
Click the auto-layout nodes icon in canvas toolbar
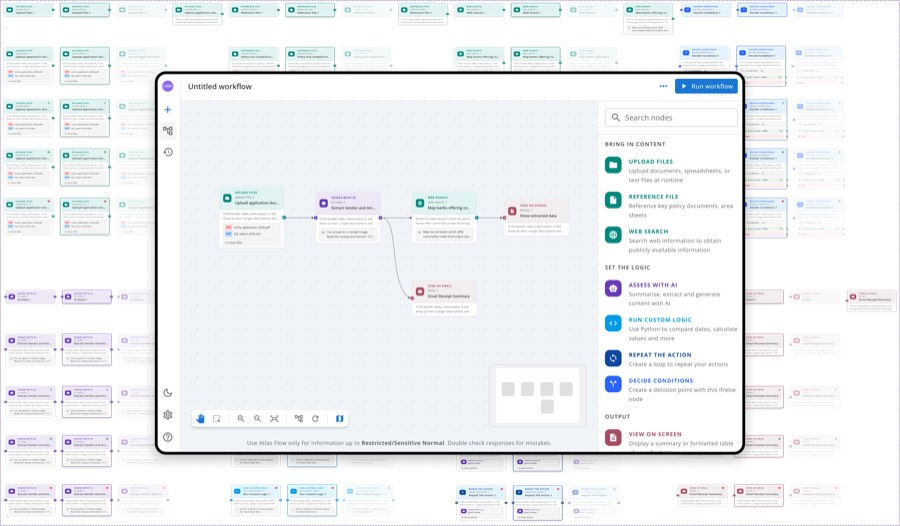point(298,419)
